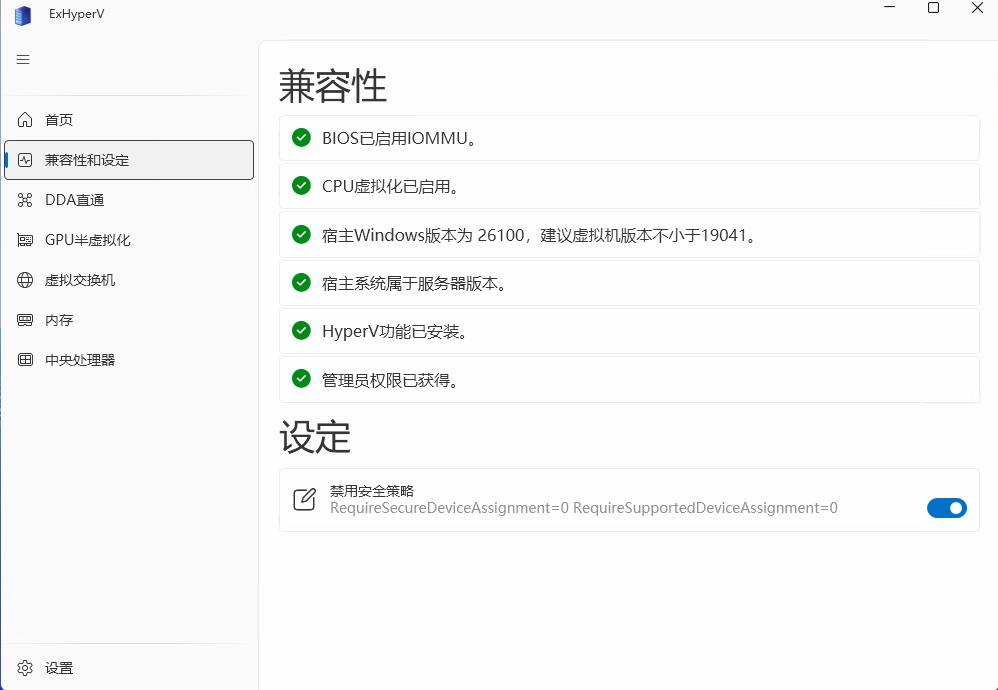This screenshot has width=998, height=690.
Task: Click the CPU虚拟化已启用 green checkmark
Action: pyautogui.click(x=301, y=186)
